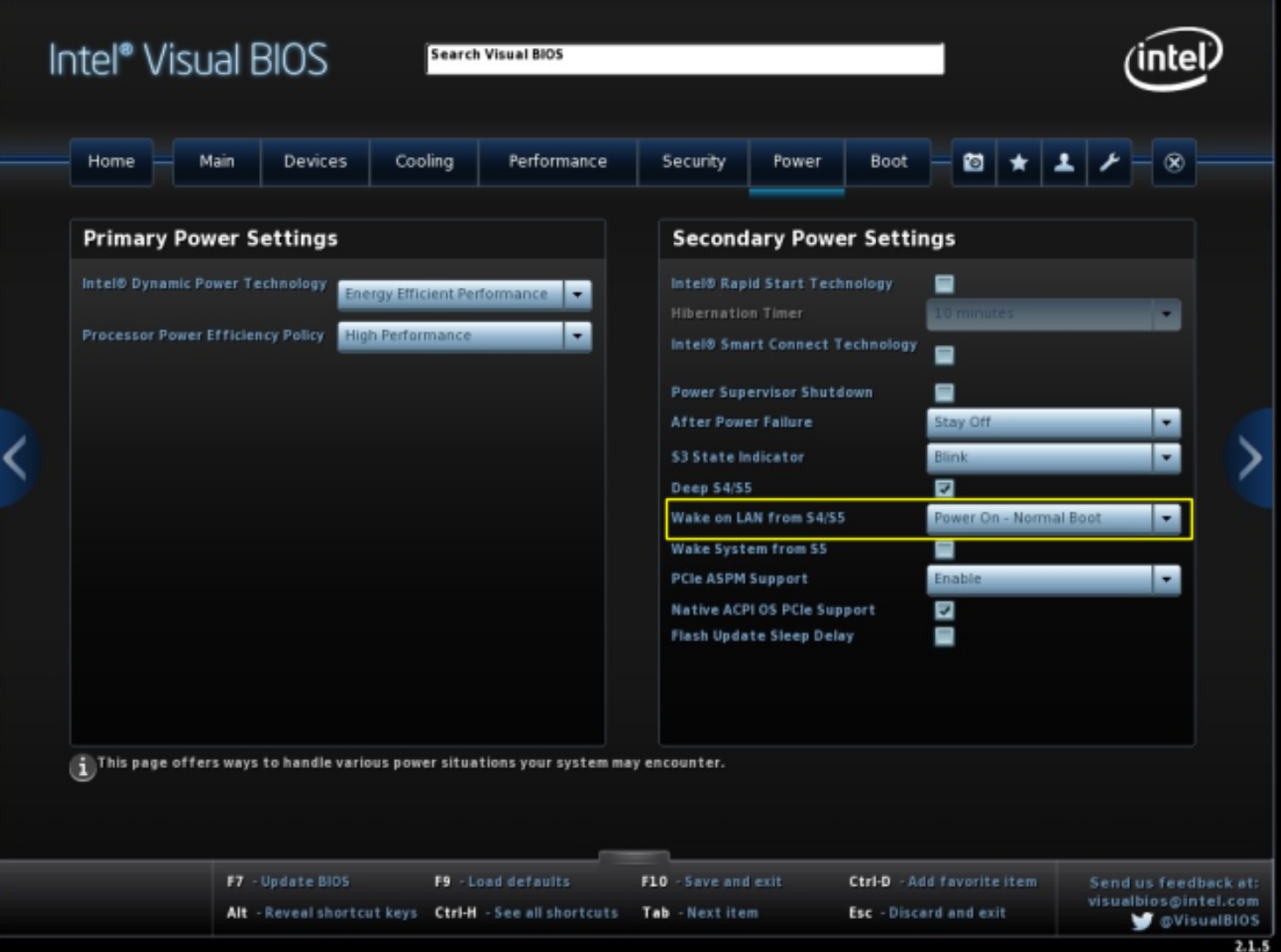Click F7 Update BIOS shortcut
Screen dimensions: 1281x952
[x=288, y=881]
